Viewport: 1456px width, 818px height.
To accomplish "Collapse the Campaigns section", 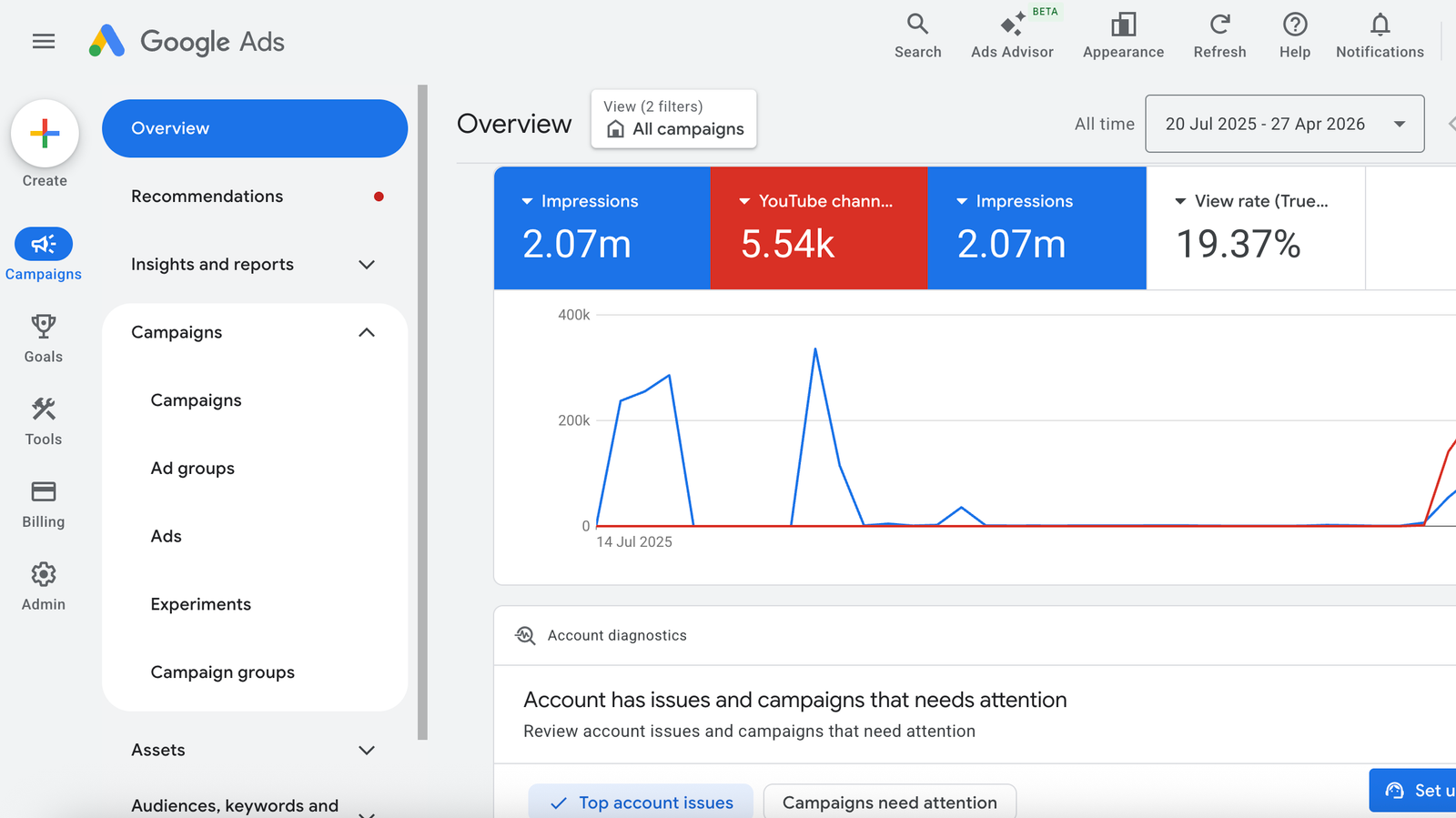I will (x=367, y=333).
